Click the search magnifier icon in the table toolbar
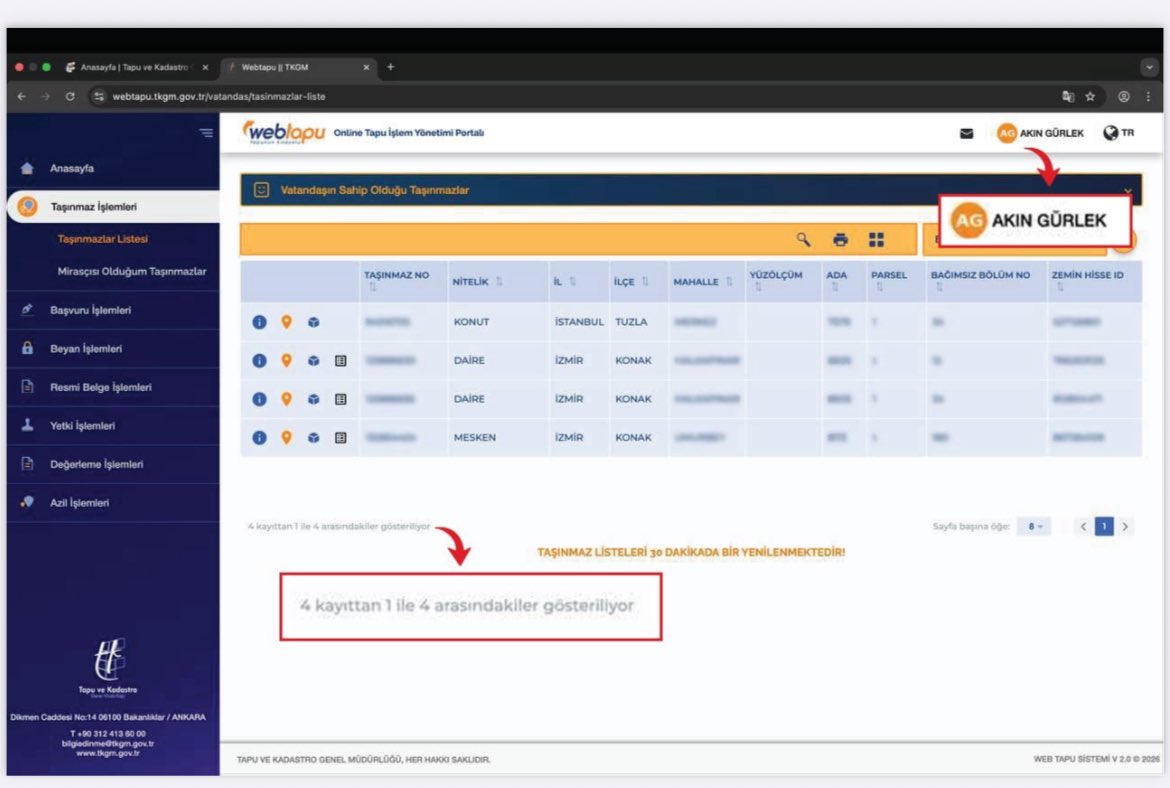 click(803, 239)
